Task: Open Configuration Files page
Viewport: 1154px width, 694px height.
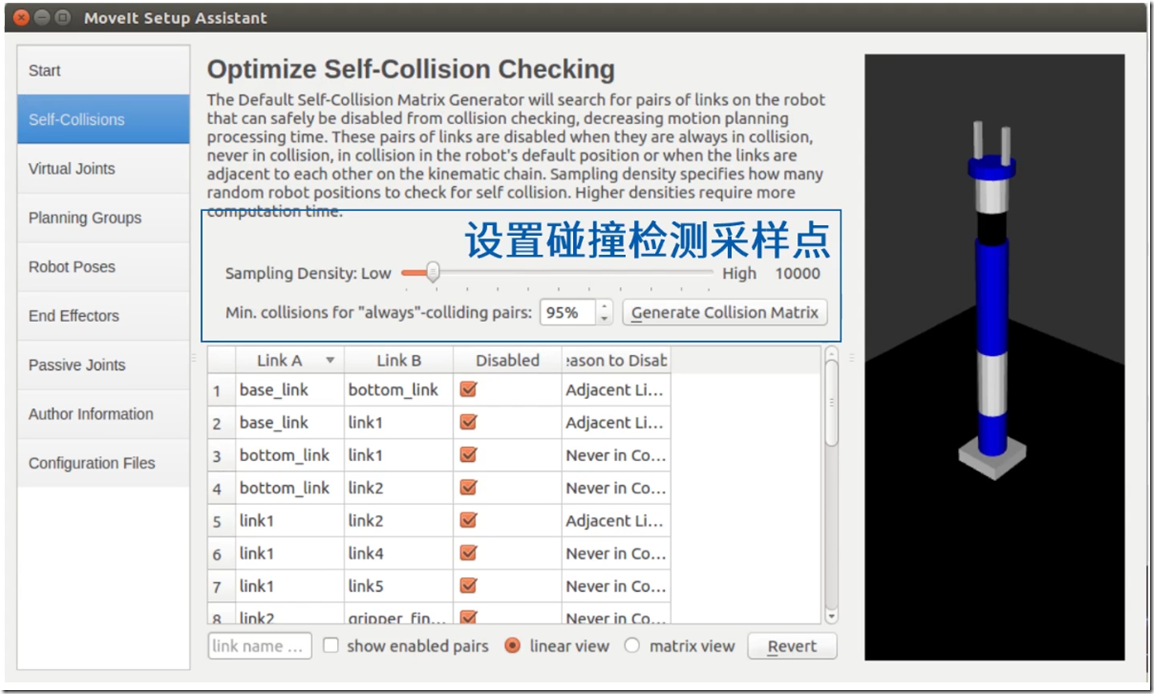Action: (x=103, y=463)
